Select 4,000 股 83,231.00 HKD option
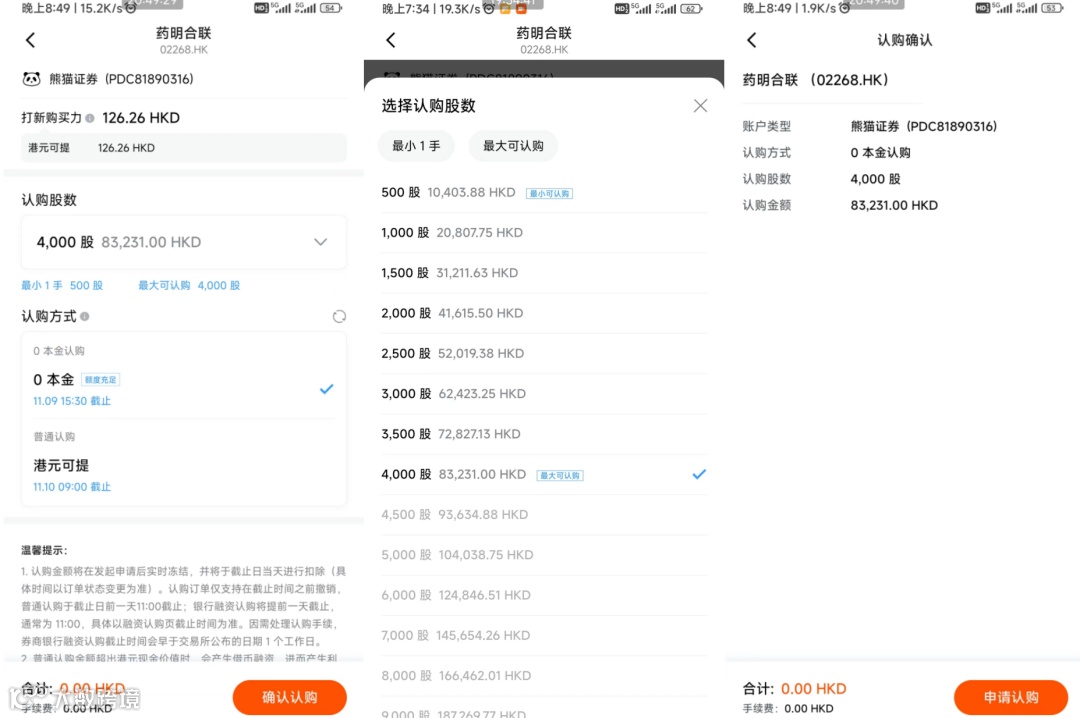The height and width of the screenshot is (718, 1080). tap(544, 475)
